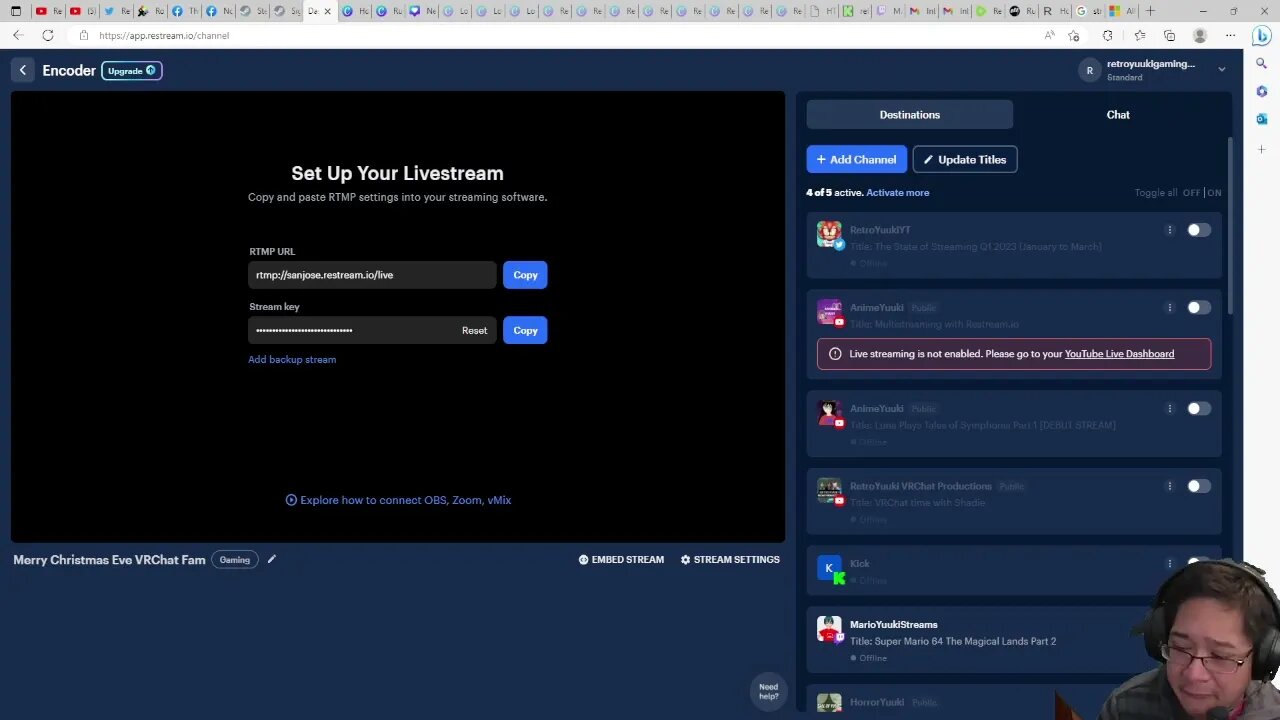Click the destinations panel scrollbar
This screenshot has width=1280, height=720.
click(1230, 225)
